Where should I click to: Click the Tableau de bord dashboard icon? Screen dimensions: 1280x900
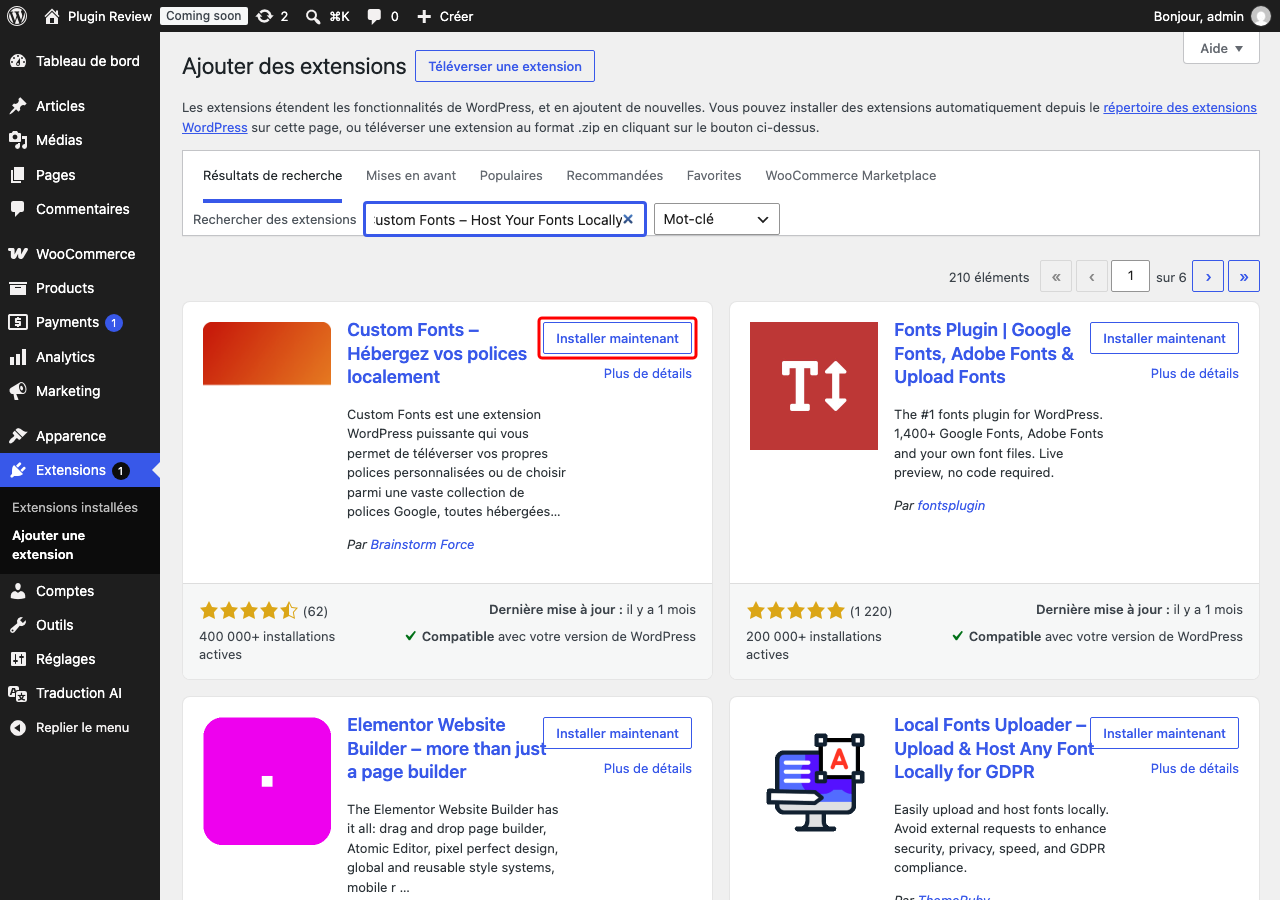pyautogui.click(x=18, y=61)
